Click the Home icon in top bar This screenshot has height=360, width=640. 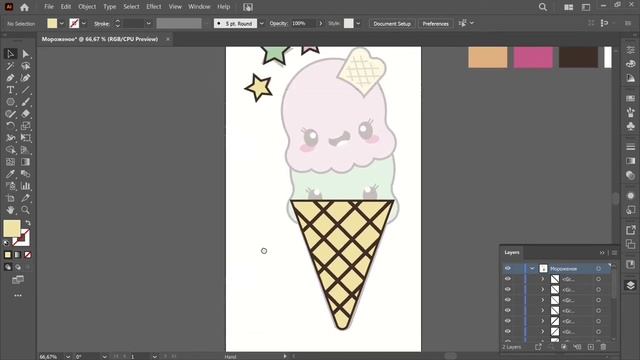point(24,7)
